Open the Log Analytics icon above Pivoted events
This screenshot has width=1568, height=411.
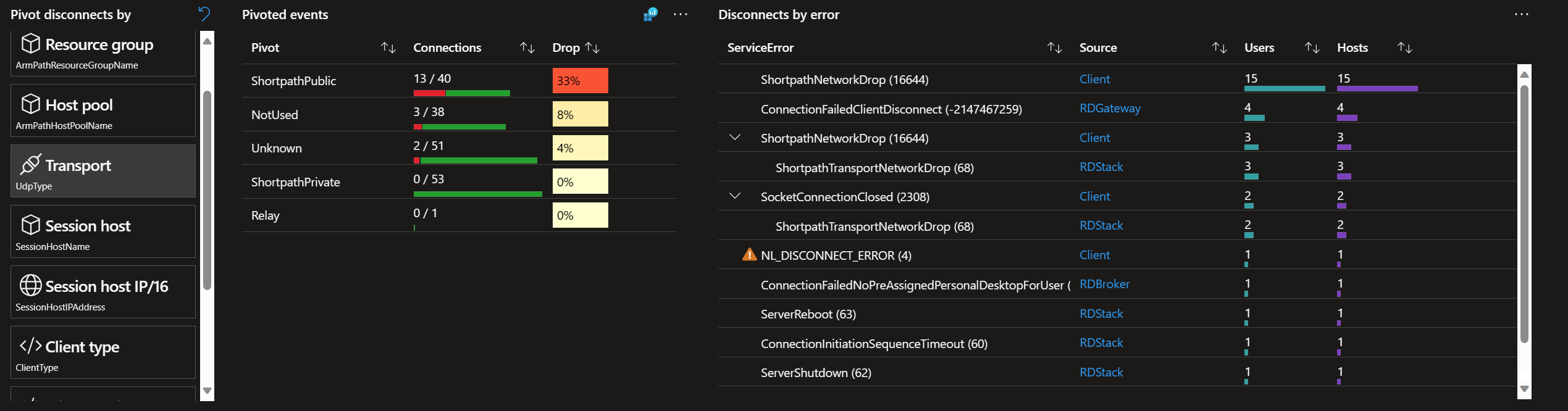(x=650, y=14)
